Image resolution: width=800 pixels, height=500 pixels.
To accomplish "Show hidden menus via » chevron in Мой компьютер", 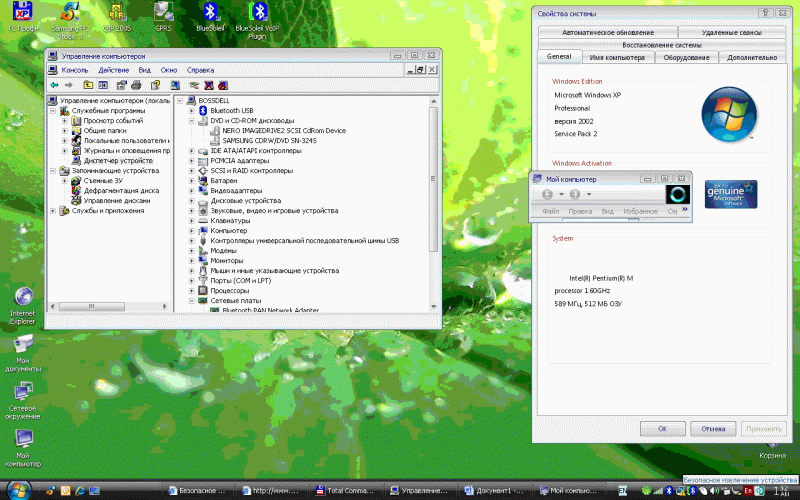I will (x=685, y=209).
